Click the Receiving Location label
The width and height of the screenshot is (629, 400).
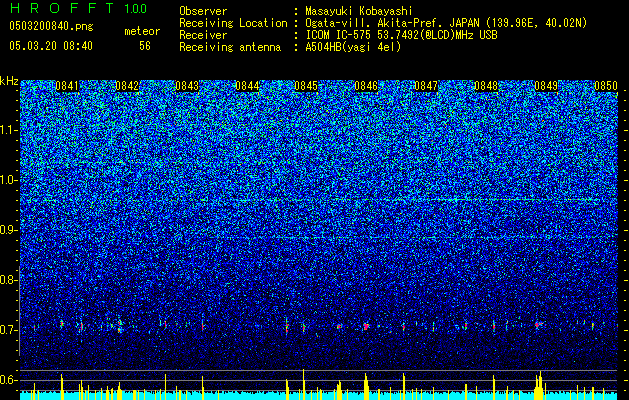pyautogui.click(x=233, y=23)
